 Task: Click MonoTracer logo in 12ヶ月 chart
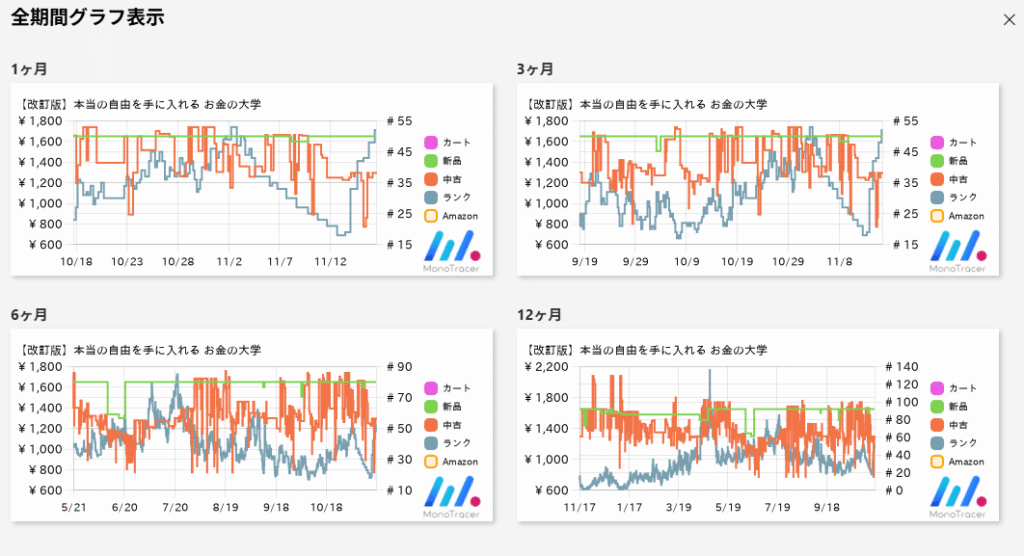click(956, 497)
